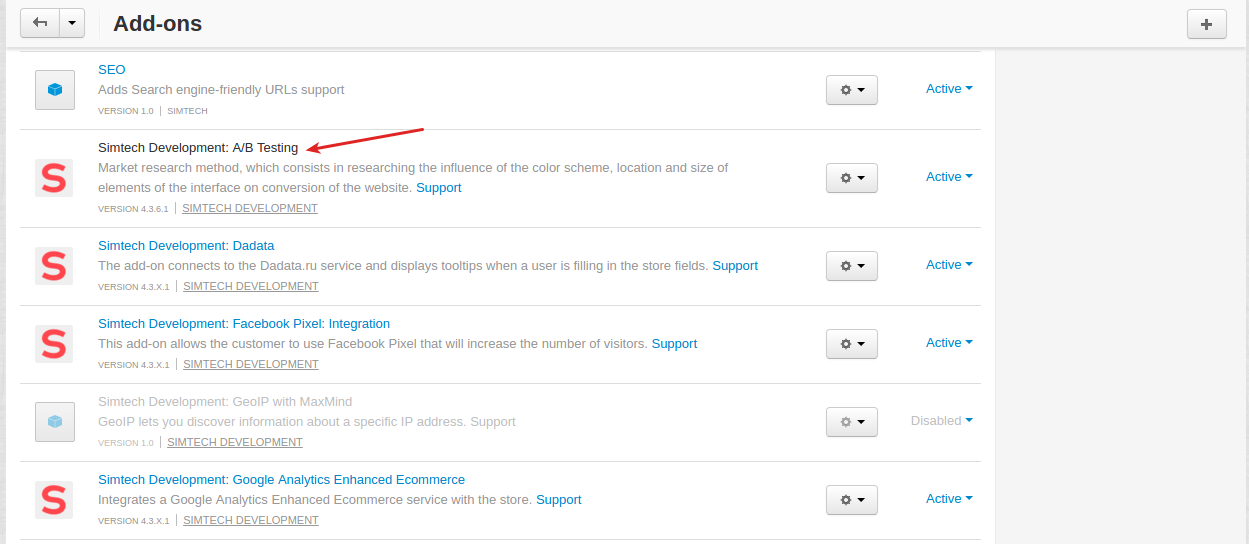Open Support link for Google Analytics
The width and height of the screenshot is (1249, 544).
pyautogui.click(x=559, y=500)
